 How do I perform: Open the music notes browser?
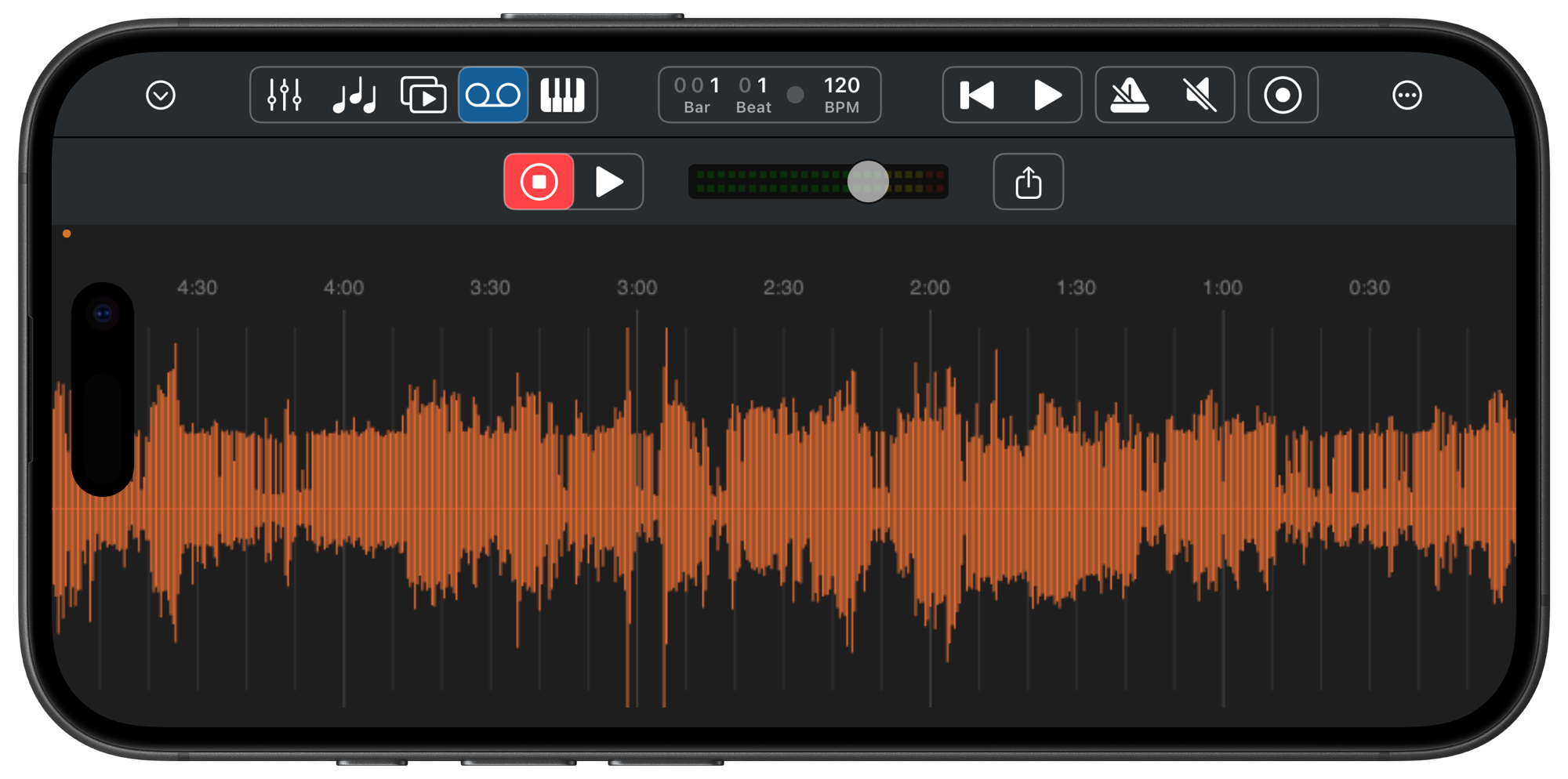point(354,96)
